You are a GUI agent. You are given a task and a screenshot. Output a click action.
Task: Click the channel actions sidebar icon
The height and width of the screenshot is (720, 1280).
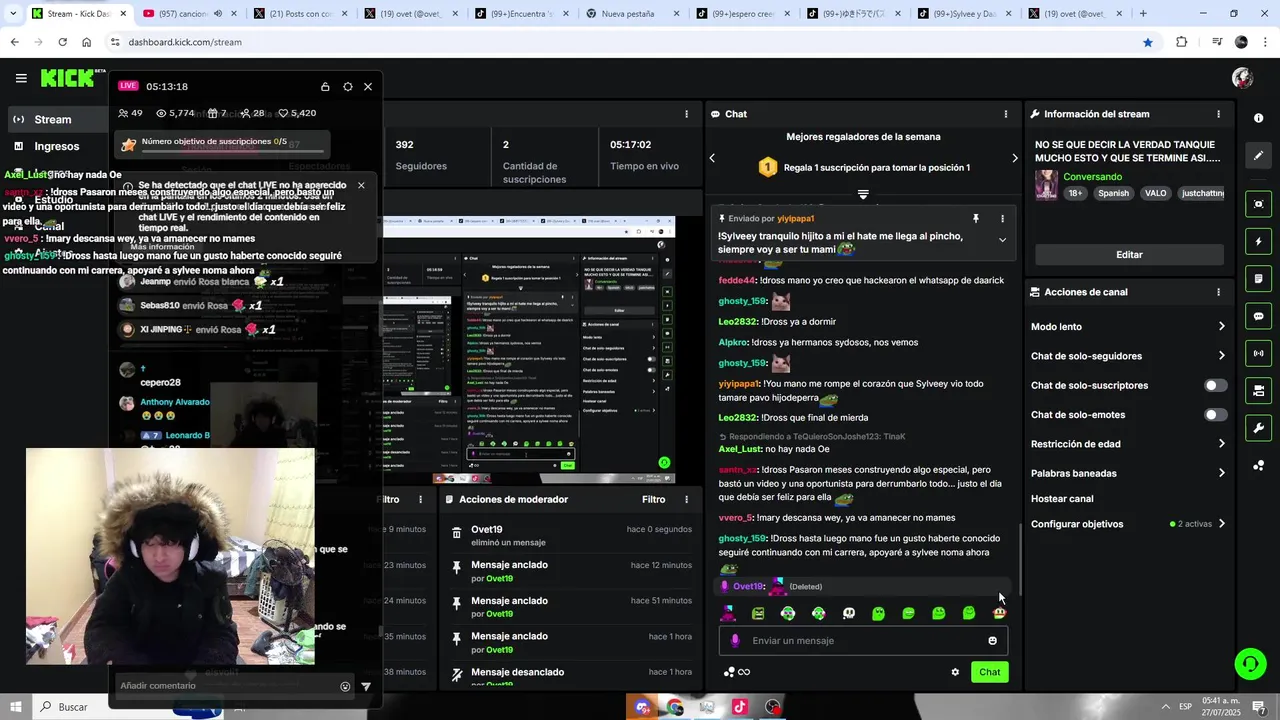(1258, 390)
